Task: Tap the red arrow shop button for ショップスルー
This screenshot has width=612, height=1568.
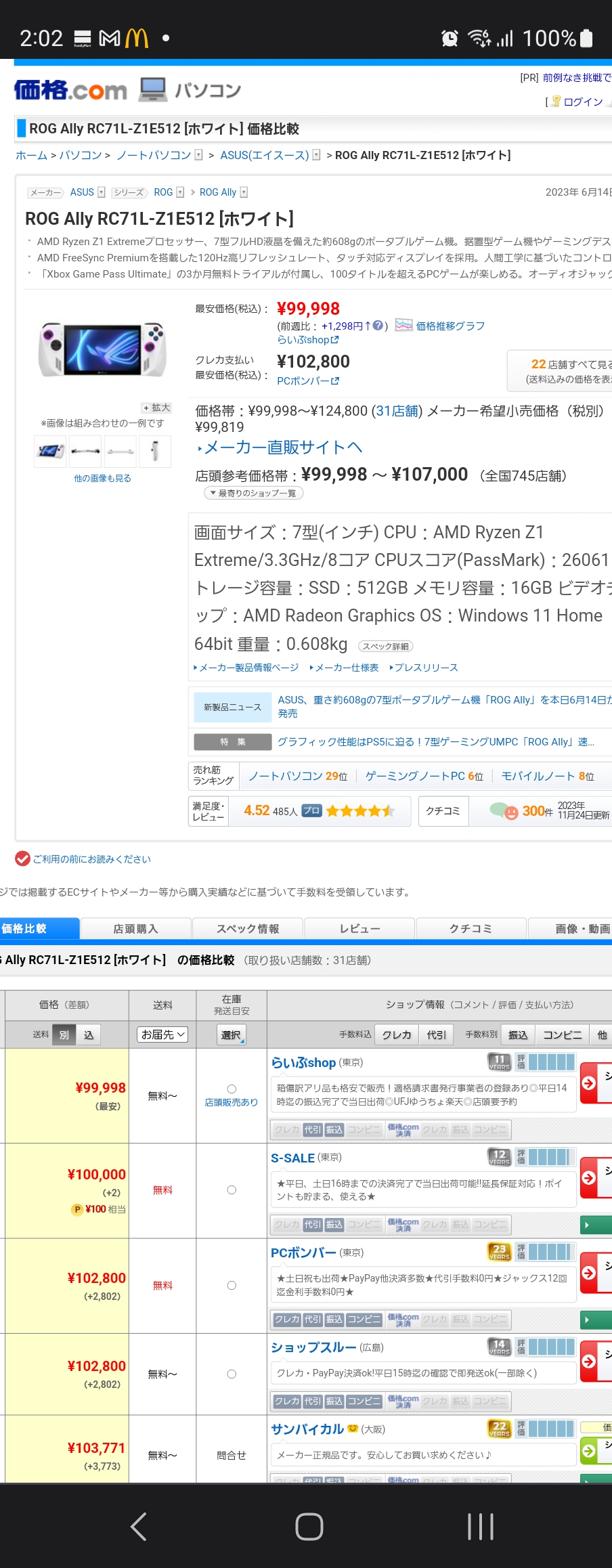Action: pos(596,1361)
